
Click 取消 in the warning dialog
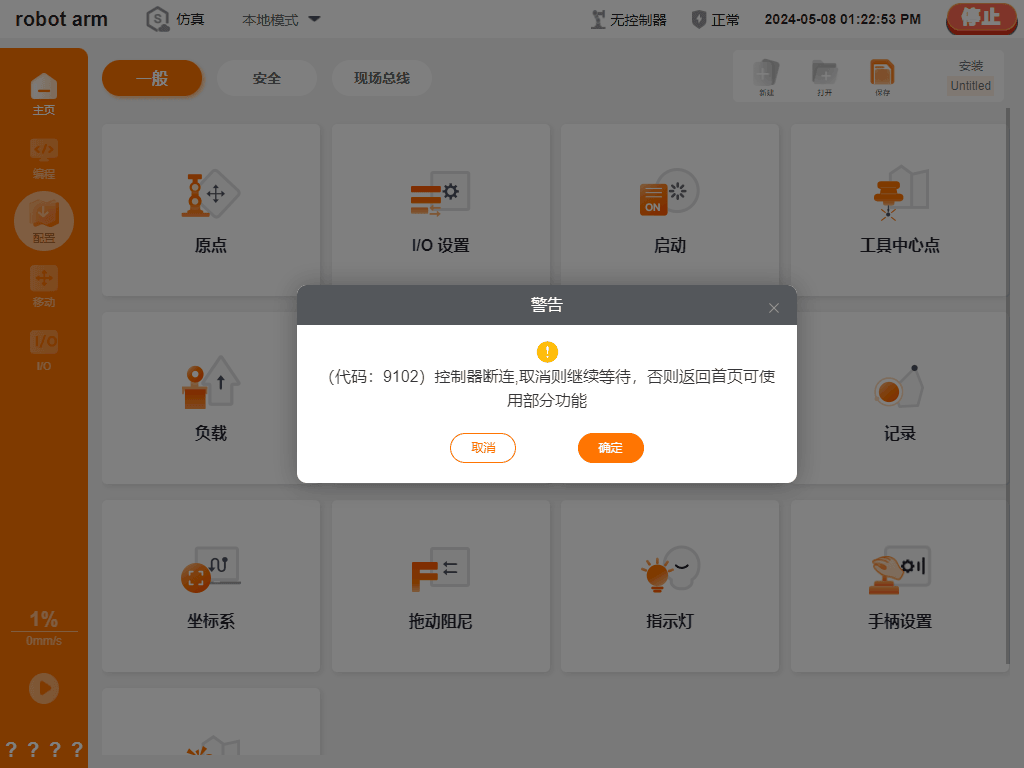click(x=483, y=448)
